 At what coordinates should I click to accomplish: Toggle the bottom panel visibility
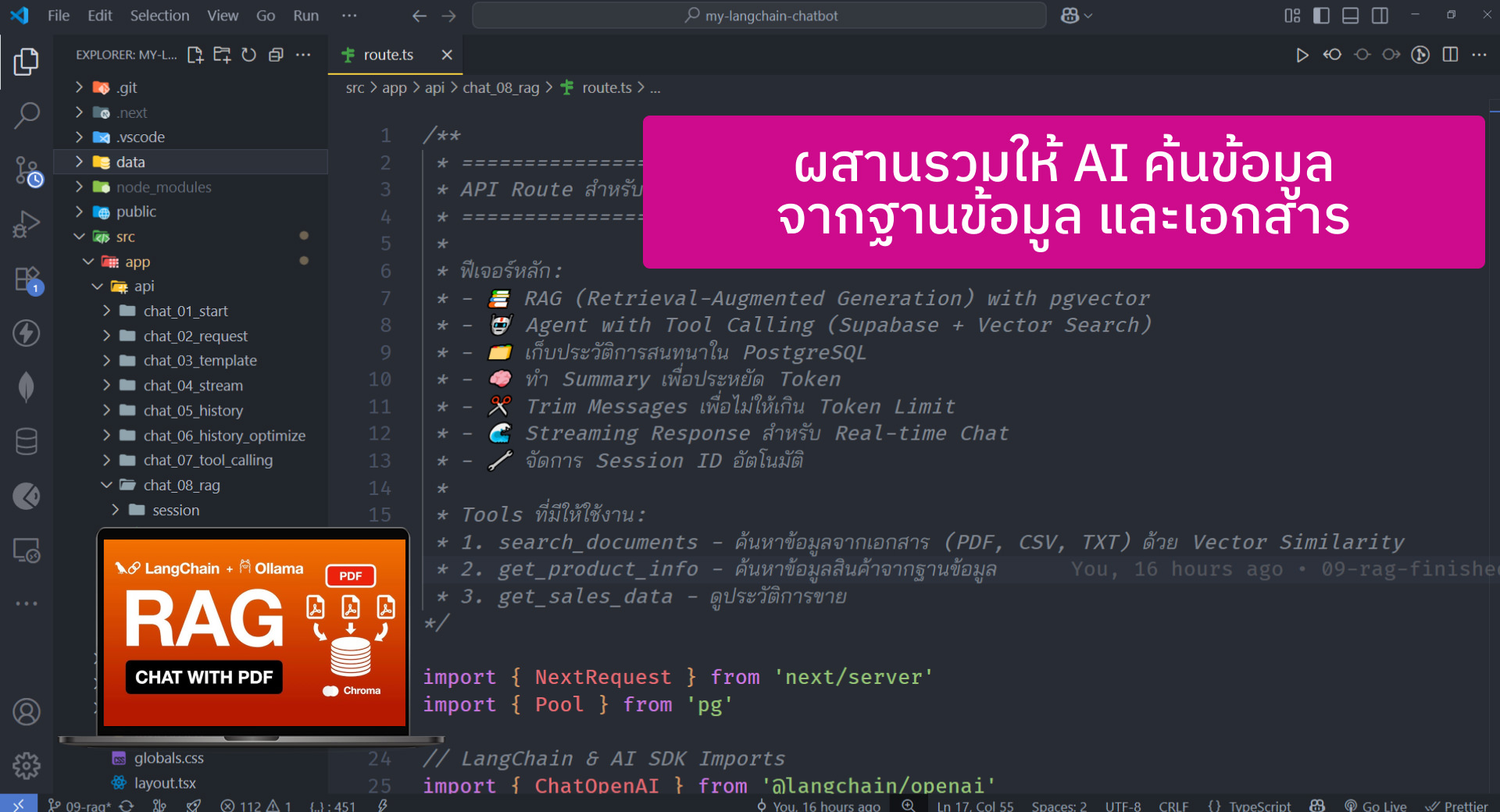tap(1351, 16)
